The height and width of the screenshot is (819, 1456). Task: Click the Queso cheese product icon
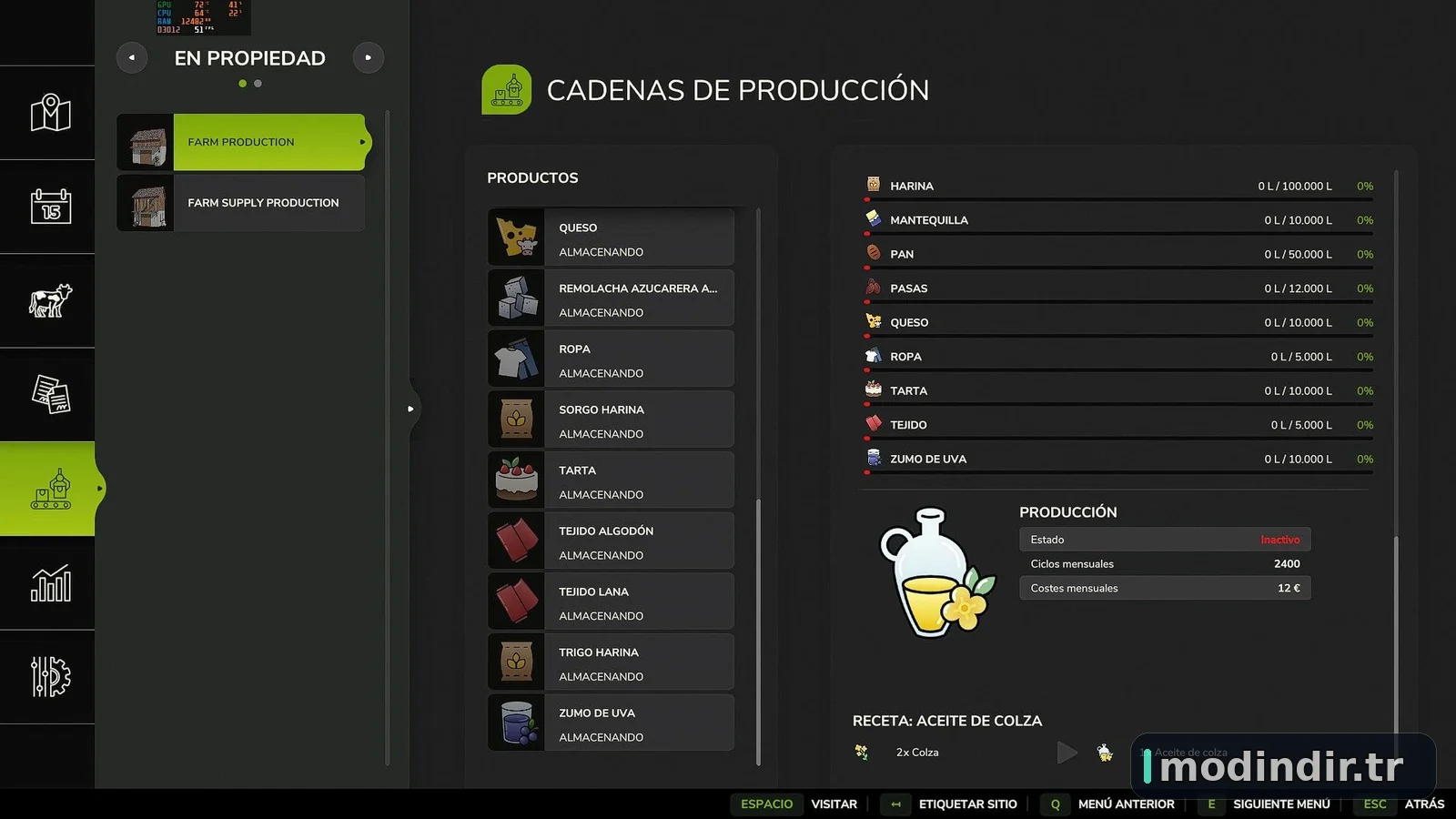tap(516, 238)
